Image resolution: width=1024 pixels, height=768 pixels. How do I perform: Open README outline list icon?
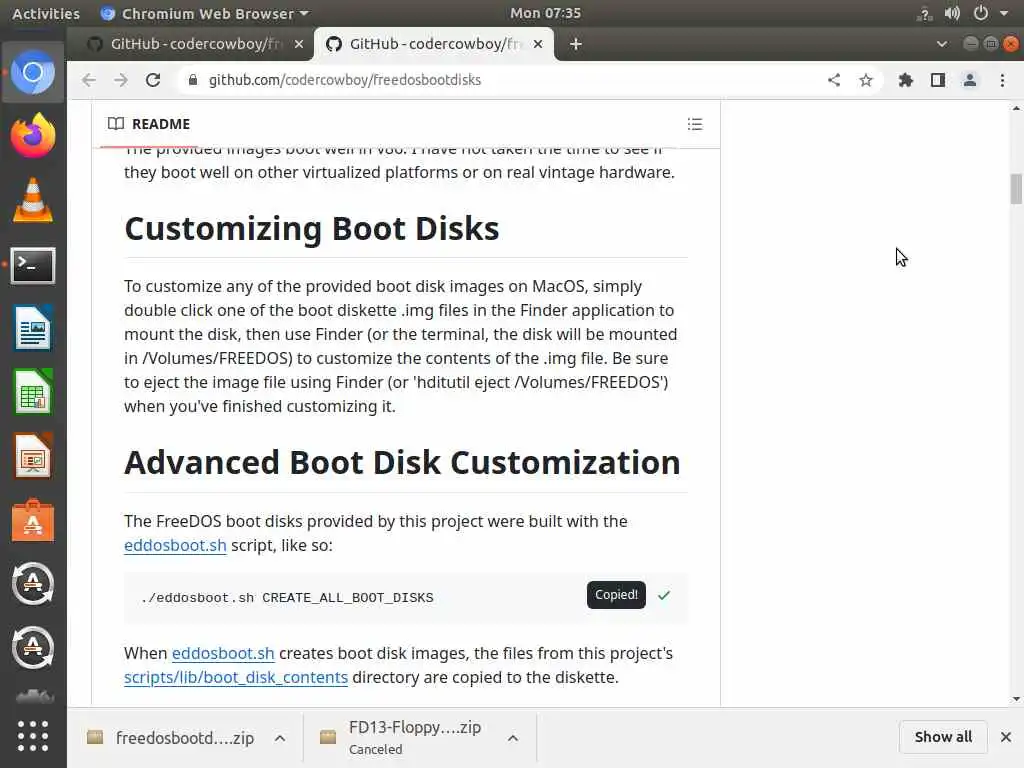[695, 124]
